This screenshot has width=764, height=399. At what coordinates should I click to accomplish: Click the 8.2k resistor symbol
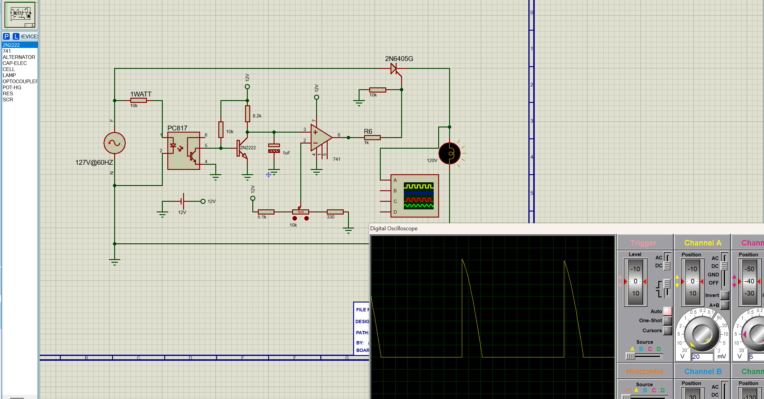[x=248, y=114]
